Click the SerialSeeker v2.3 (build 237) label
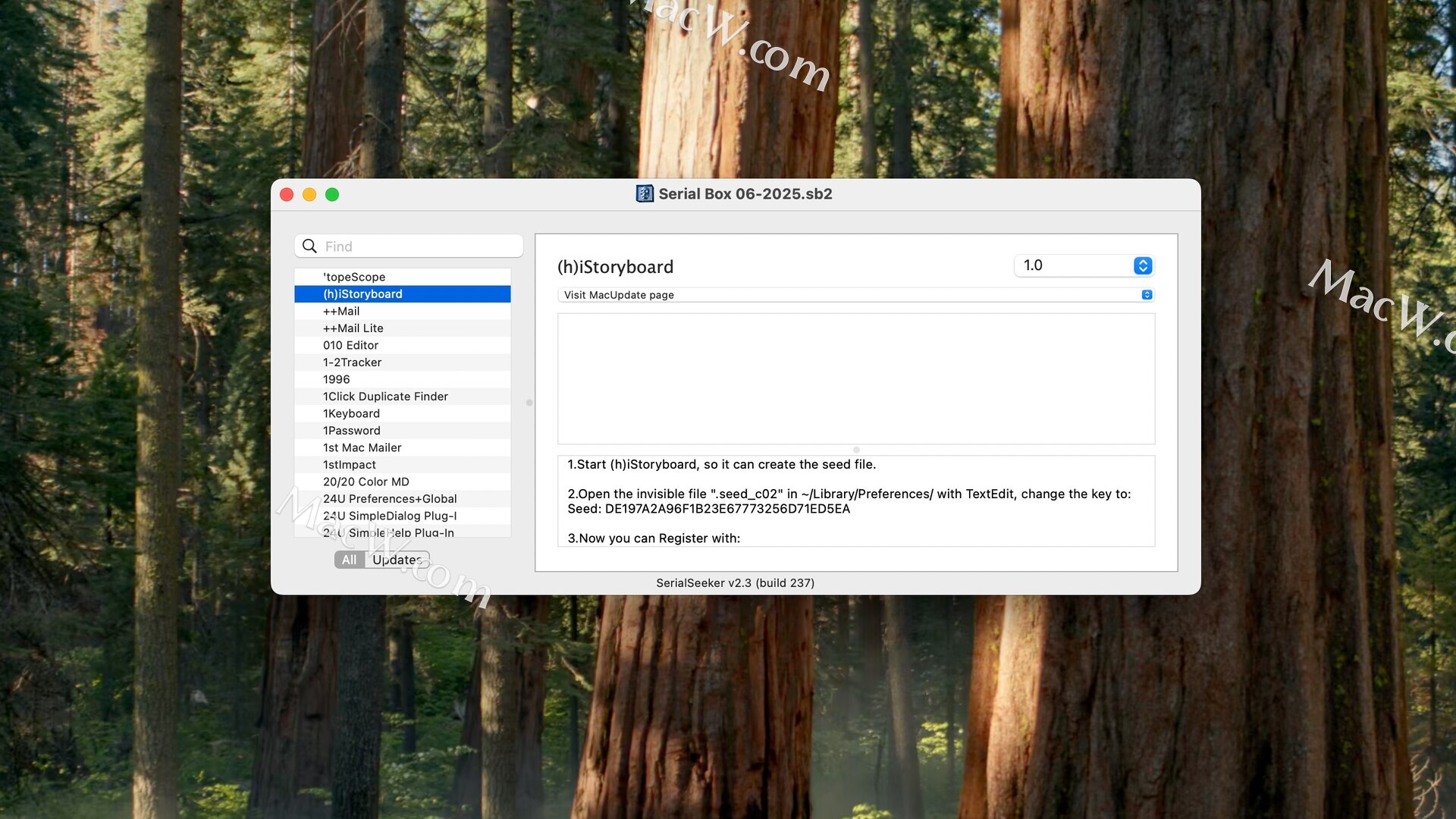1456x819 pixels. (735, 583)
